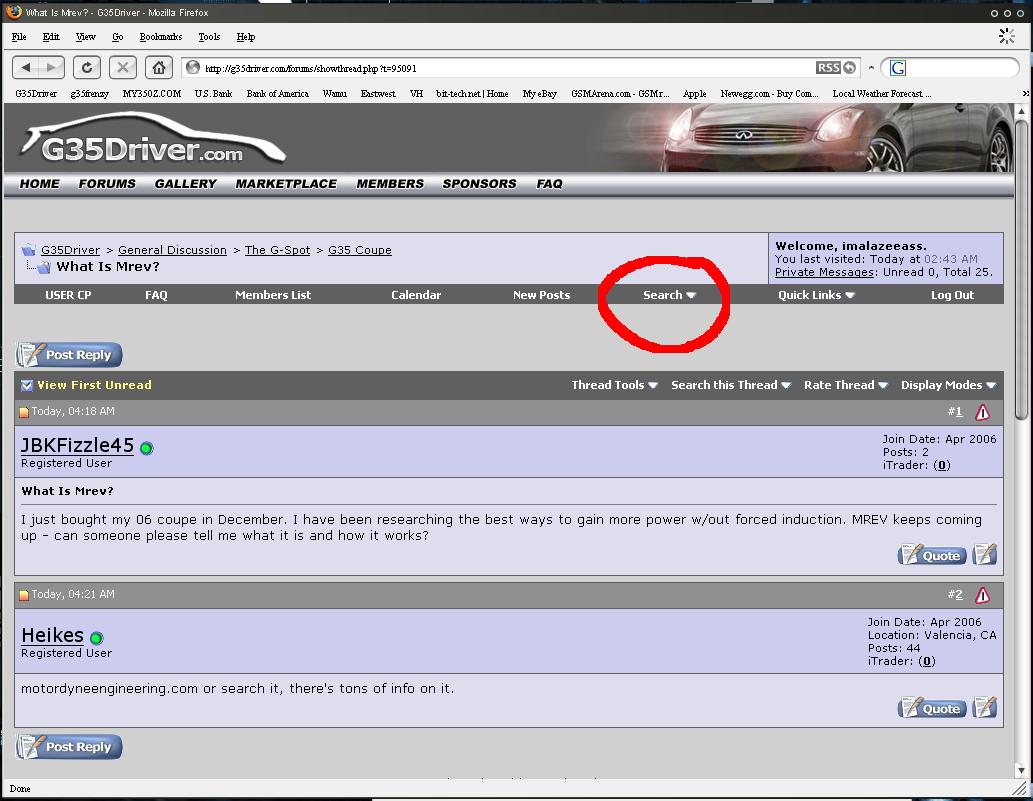Click JBKFizzle45's green online status indicator
This screenshot has width=1033, height=801.
[146, 449]
